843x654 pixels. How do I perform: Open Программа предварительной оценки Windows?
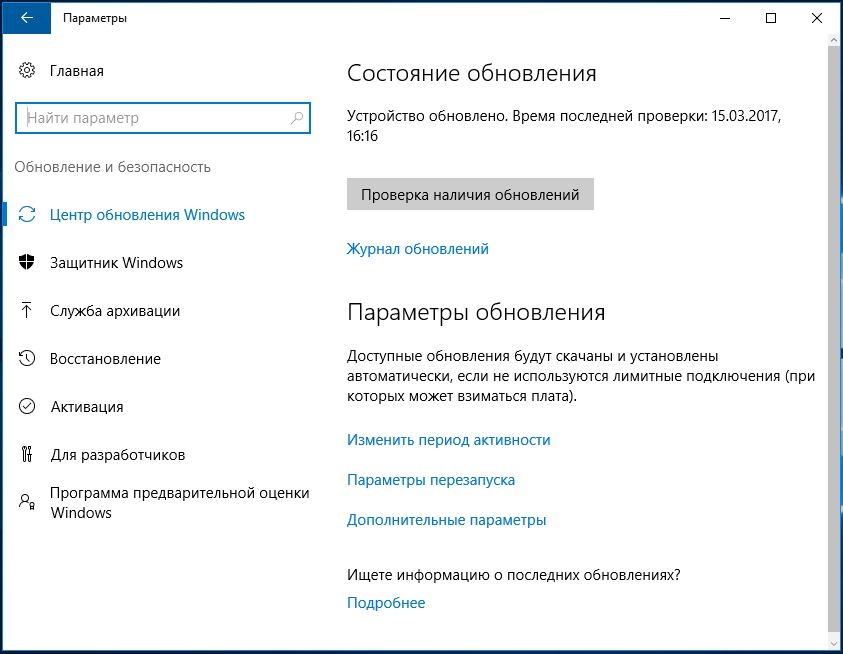(x=180, y=502)
